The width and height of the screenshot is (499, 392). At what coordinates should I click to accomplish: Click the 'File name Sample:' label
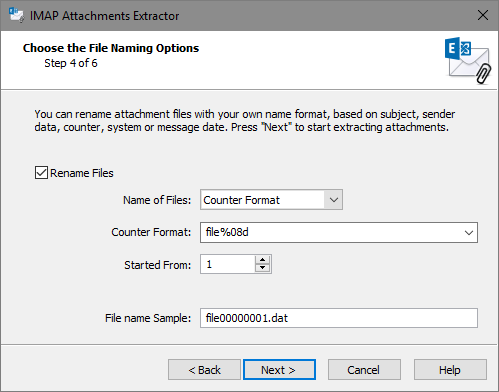(x=148, y=318)
